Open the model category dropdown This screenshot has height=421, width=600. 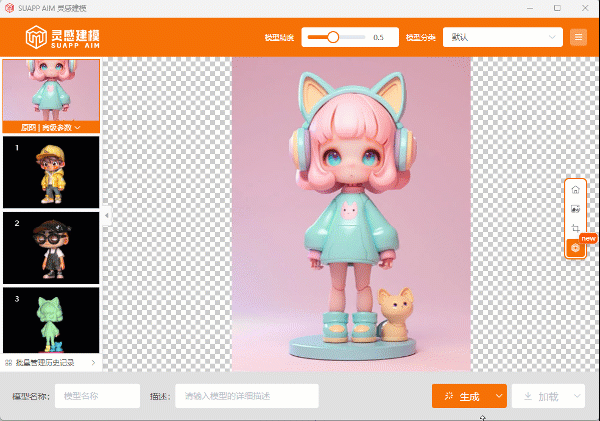click(502, 37)
